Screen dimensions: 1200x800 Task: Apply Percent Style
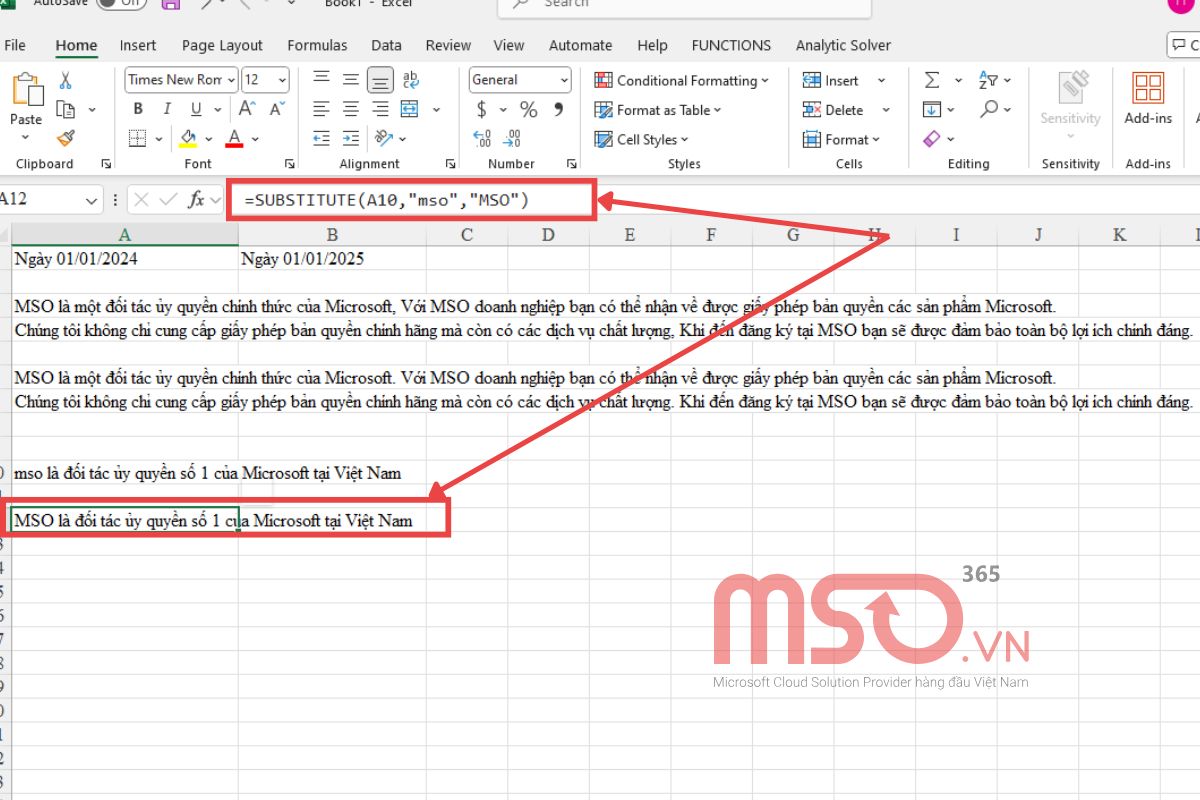click(x=529, y=109)
